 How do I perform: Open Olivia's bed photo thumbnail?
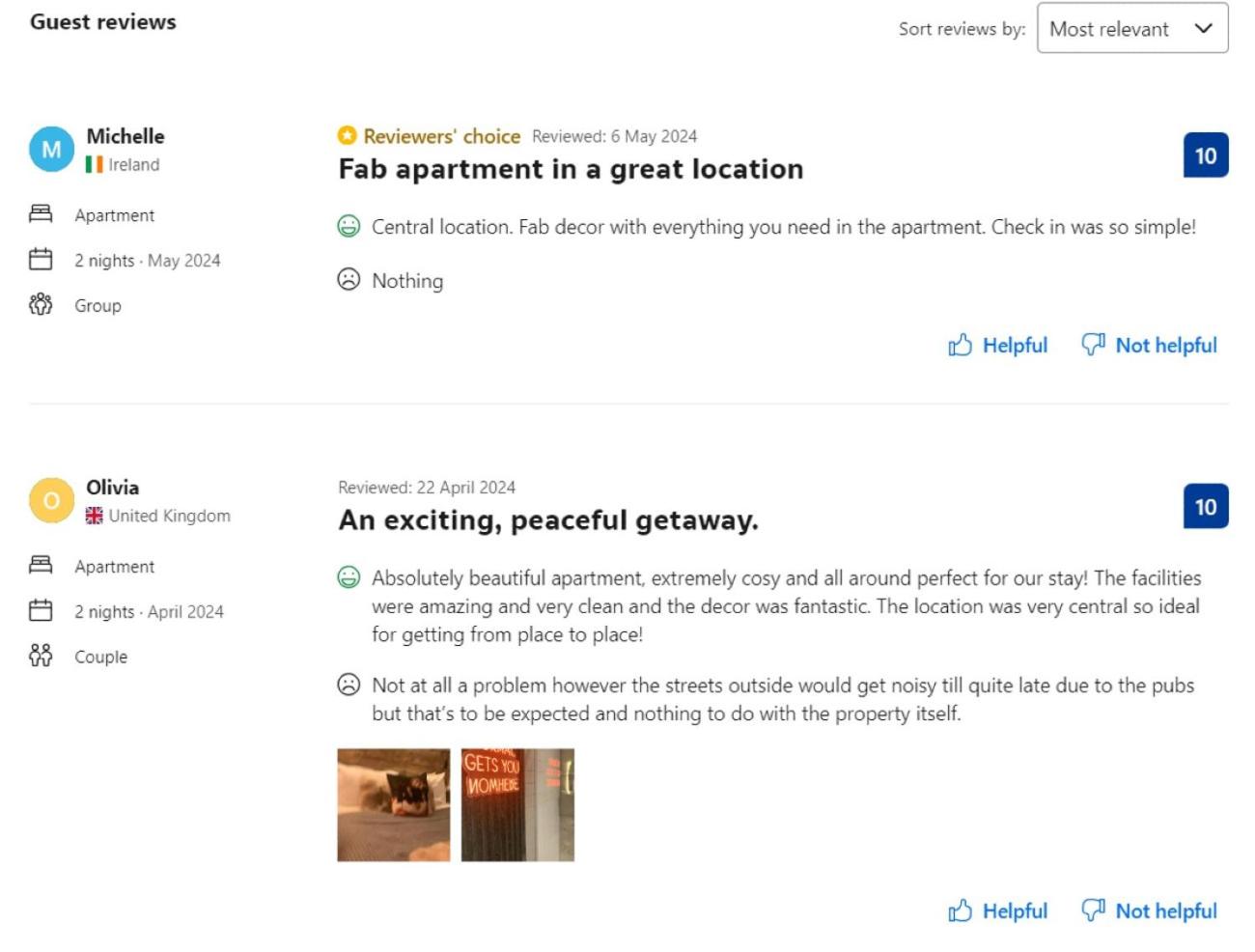[x=393, y=804]
